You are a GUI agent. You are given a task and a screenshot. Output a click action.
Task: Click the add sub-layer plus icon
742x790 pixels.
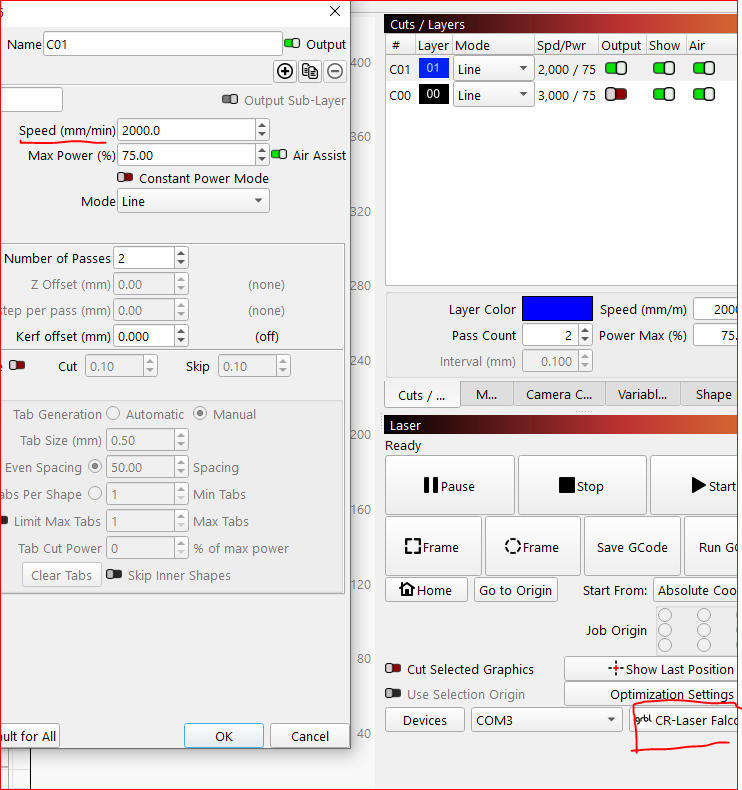[285, 71]
